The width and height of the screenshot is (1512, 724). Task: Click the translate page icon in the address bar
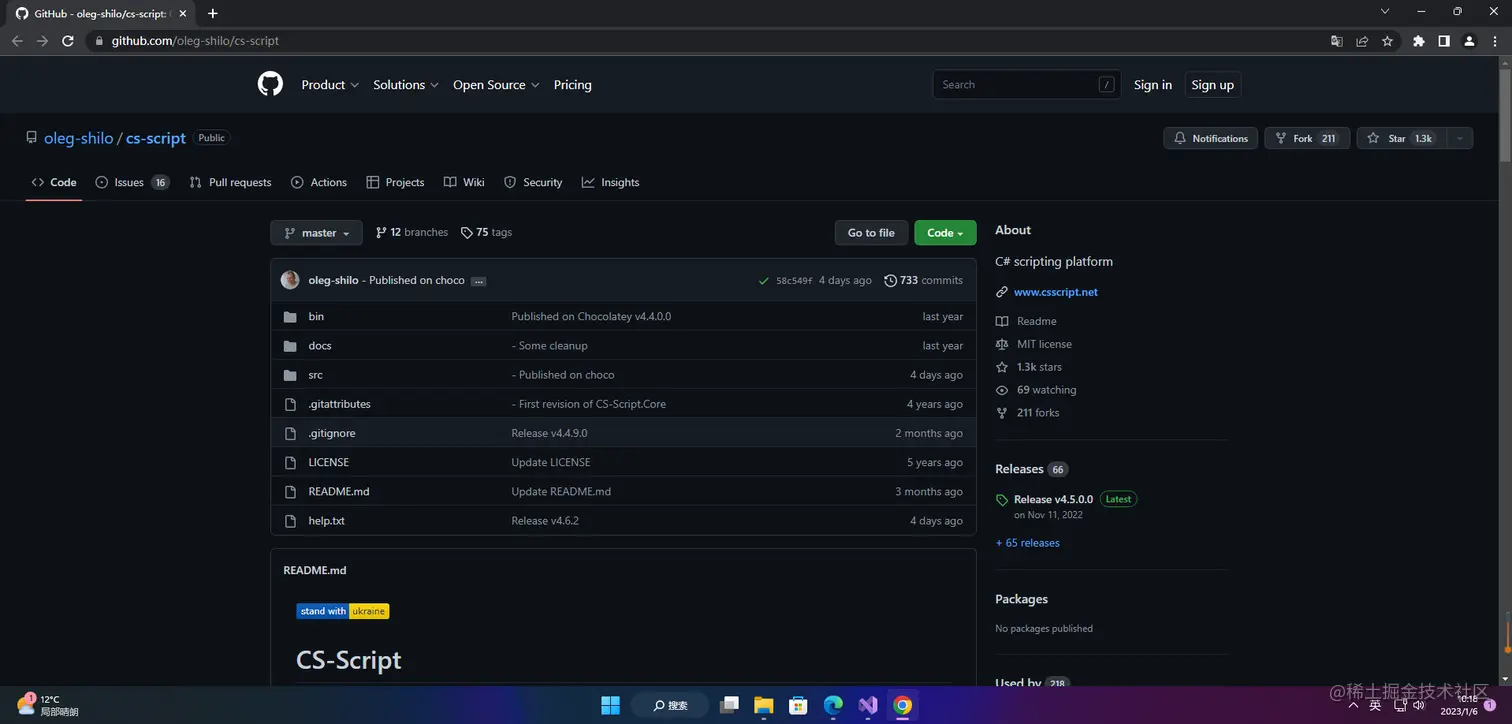pos(1337,41)
